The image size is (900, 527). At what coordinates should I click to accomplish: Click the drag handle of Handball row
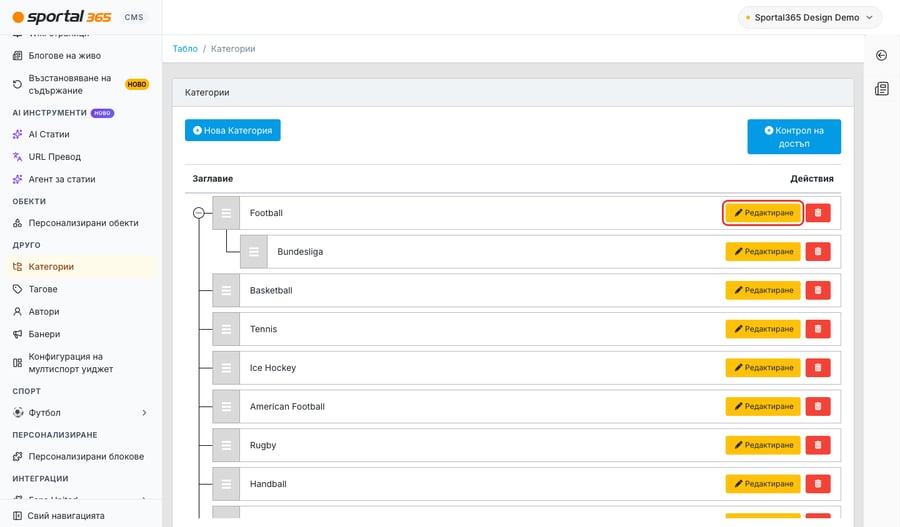[226, 484]
